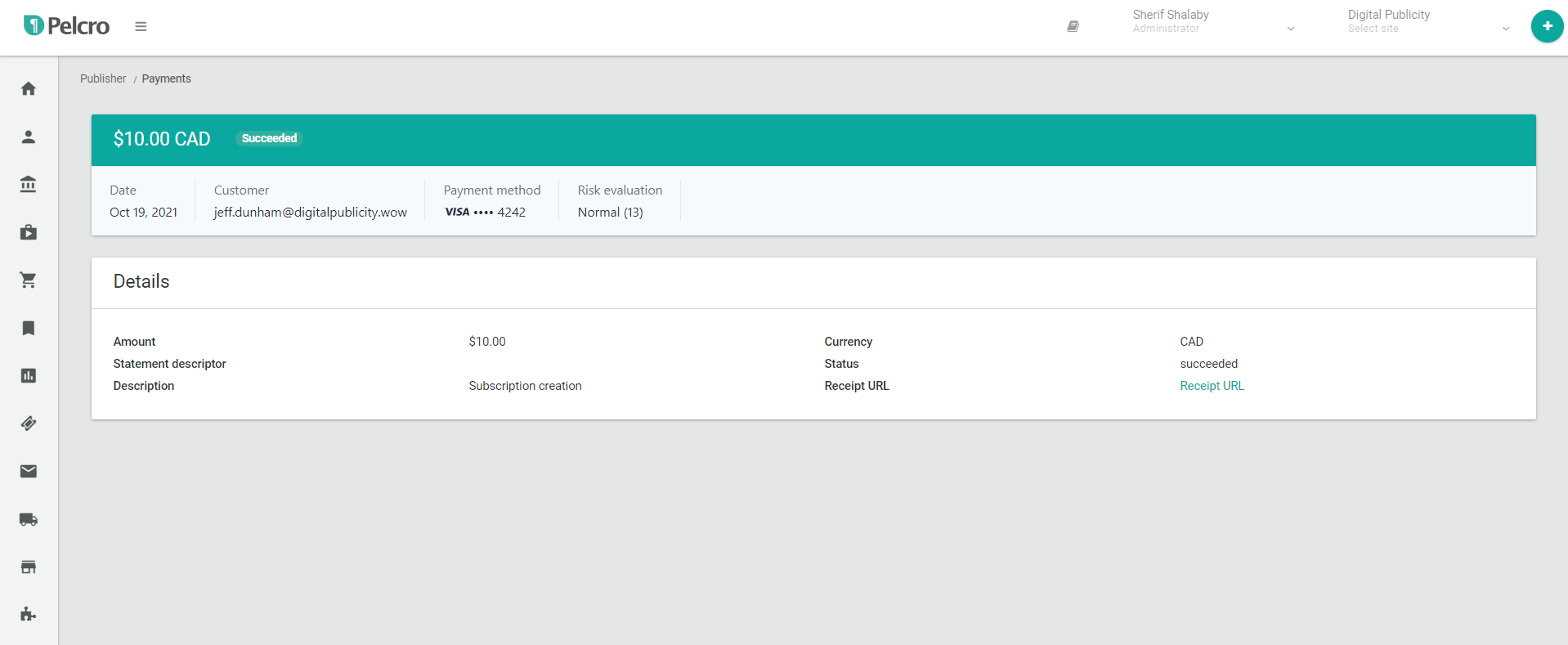This screenshot has height=645, width=1568.
Task: Open the delivery truck icon in sidebar
Action: click(29, 519)
